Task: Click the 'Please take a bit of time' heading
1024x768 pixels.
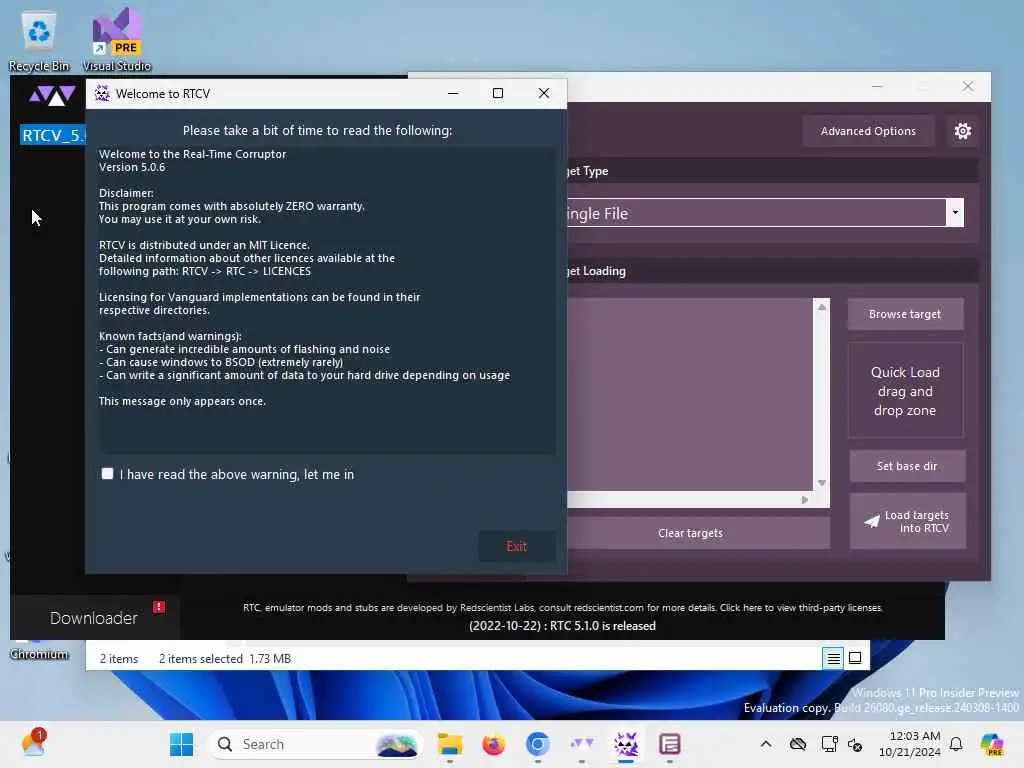Action: [317, 131]
